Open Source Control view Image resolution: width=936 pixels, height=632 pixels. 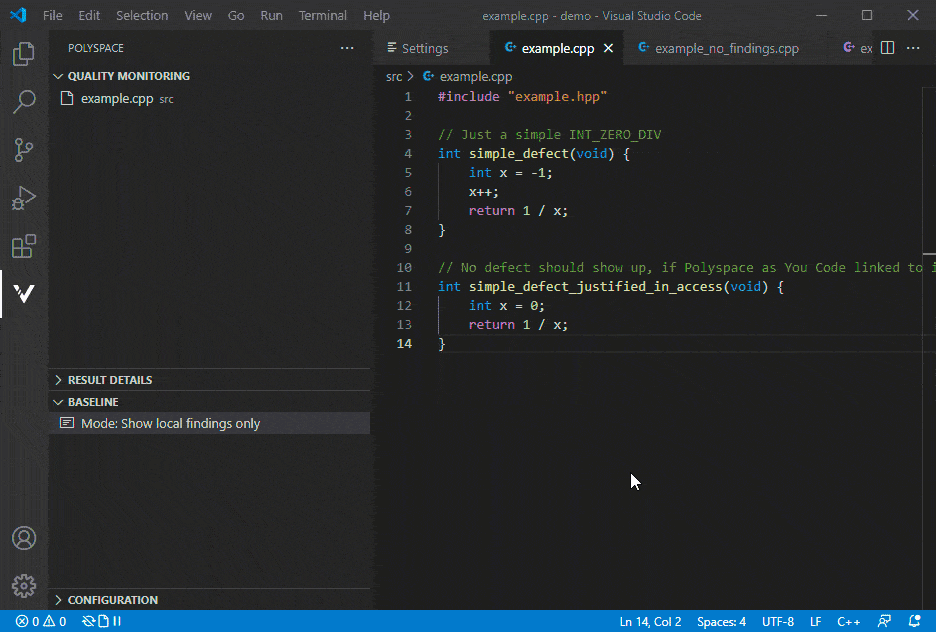click(x=24, y=150)
